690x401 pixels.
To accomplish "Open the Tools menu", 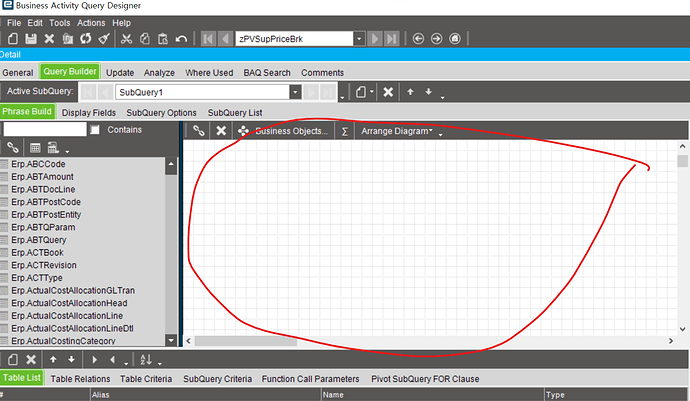I will tap(59, 23).
